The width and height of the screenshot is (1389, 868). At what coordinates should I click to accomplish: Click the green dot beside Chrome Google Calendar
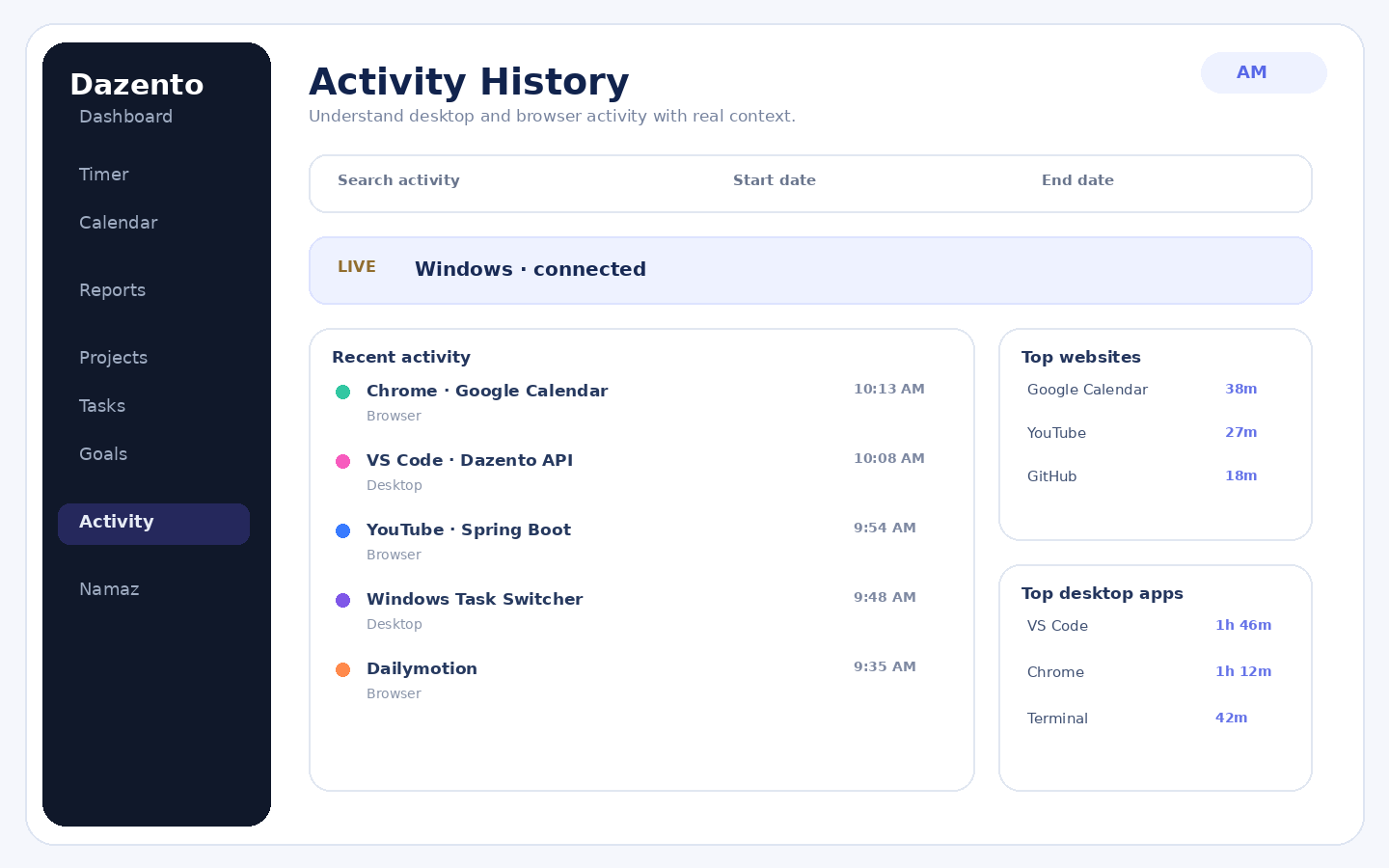point(342,392)
